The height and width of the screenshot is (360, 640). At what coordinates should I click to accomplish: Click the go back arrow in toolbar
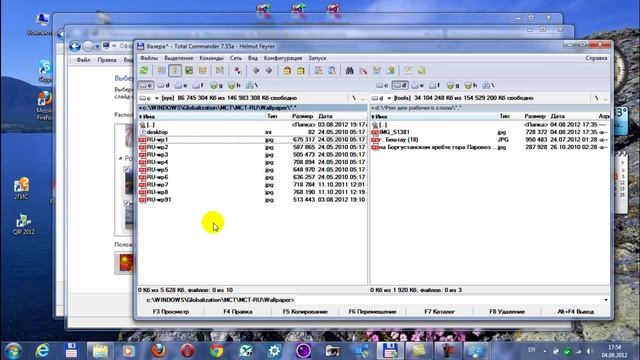point(256,71)
